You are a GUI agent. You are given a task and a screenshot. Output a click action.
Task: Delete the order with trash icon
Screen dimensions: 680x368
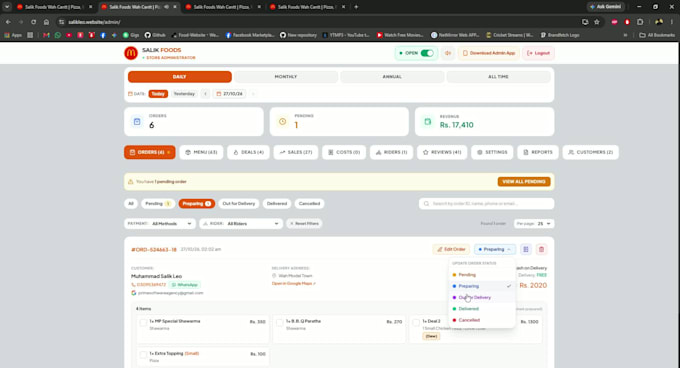pos(541,249)
